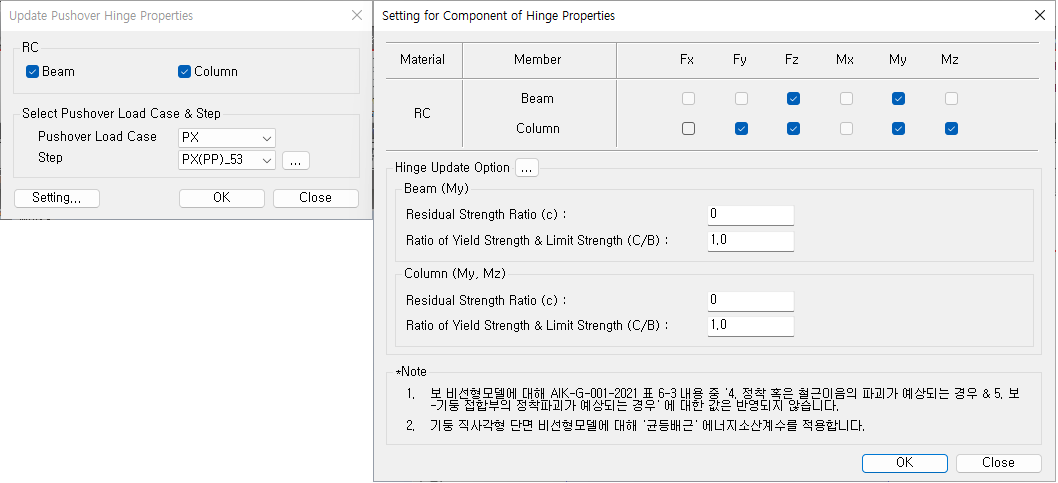This screenshot has width=1058, height=483.
Task: Select the Mx column header
Action: point(845,59)
